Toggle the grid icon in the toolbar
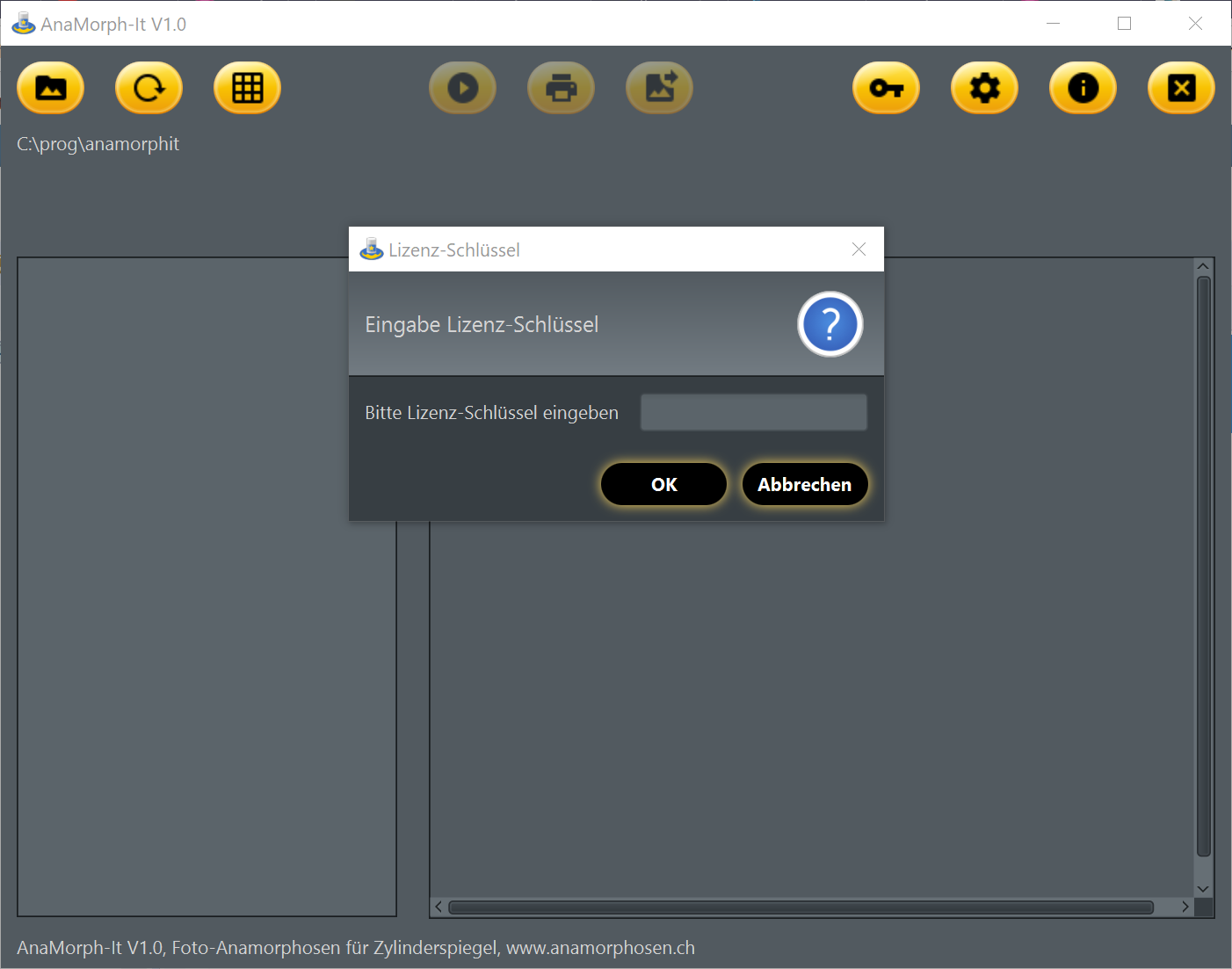The image size is (1232, 969). click(248, 89)
